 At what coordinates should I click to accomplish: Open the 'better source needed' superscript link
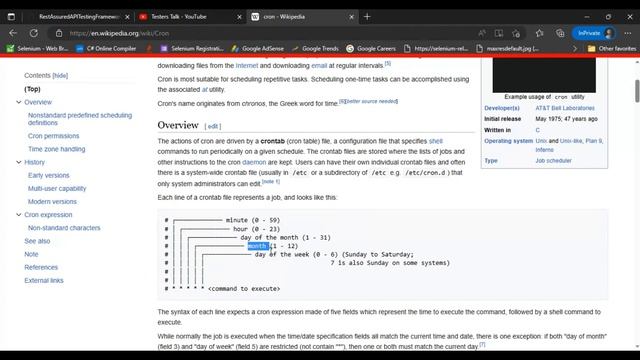pos(372,101)
